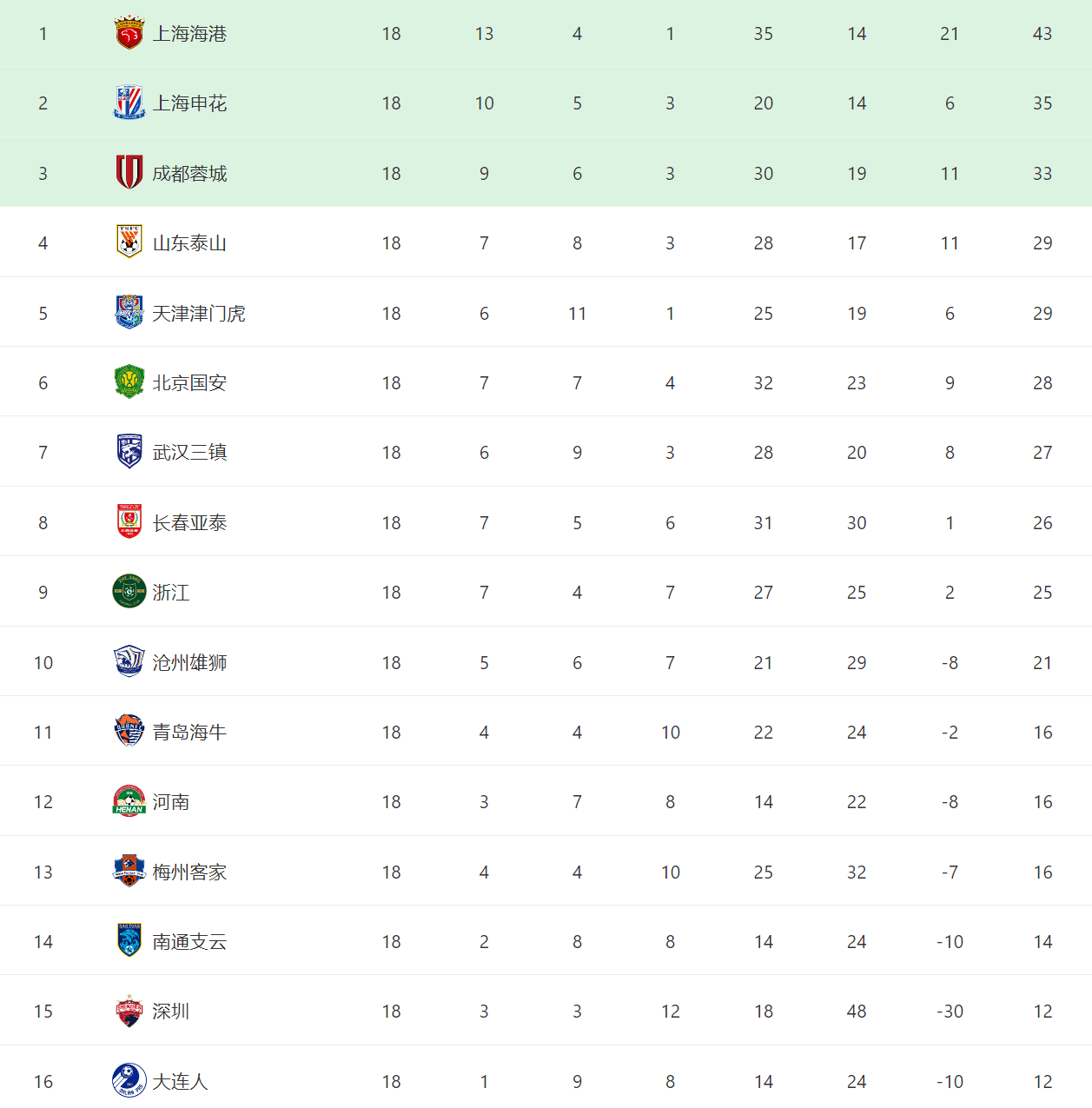Click the 武汉三镇 blue shield crest
This screenshot has width=1092, height=1108.
point(129,452)
